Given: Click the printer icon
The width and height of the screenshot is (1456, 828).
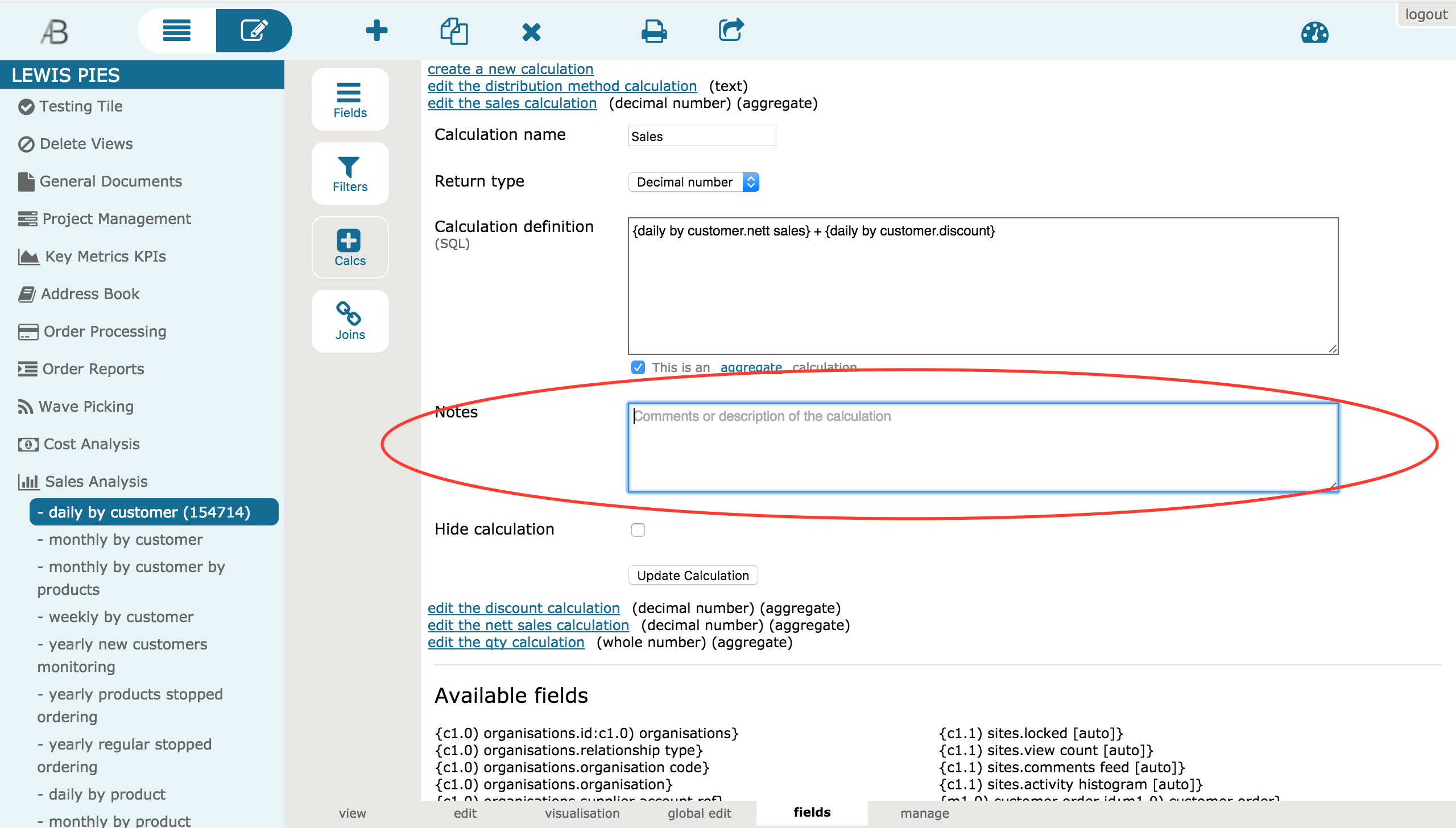Looking at the screenshot, I should coord(653,31).
